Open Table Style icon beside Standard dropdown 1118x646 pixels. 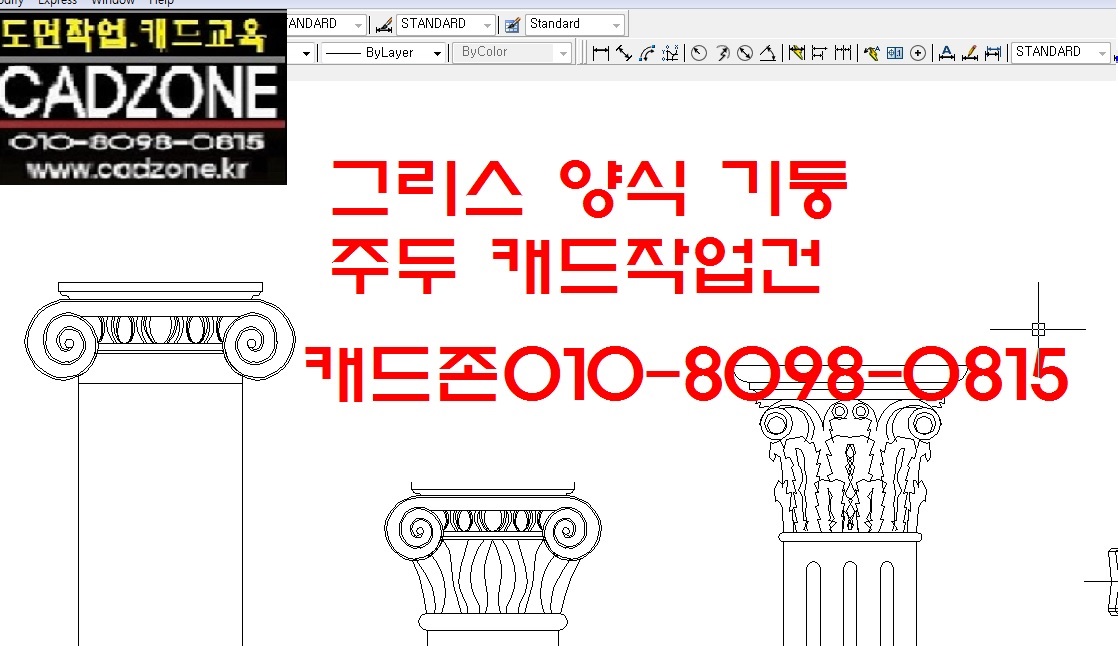[512, 26]
